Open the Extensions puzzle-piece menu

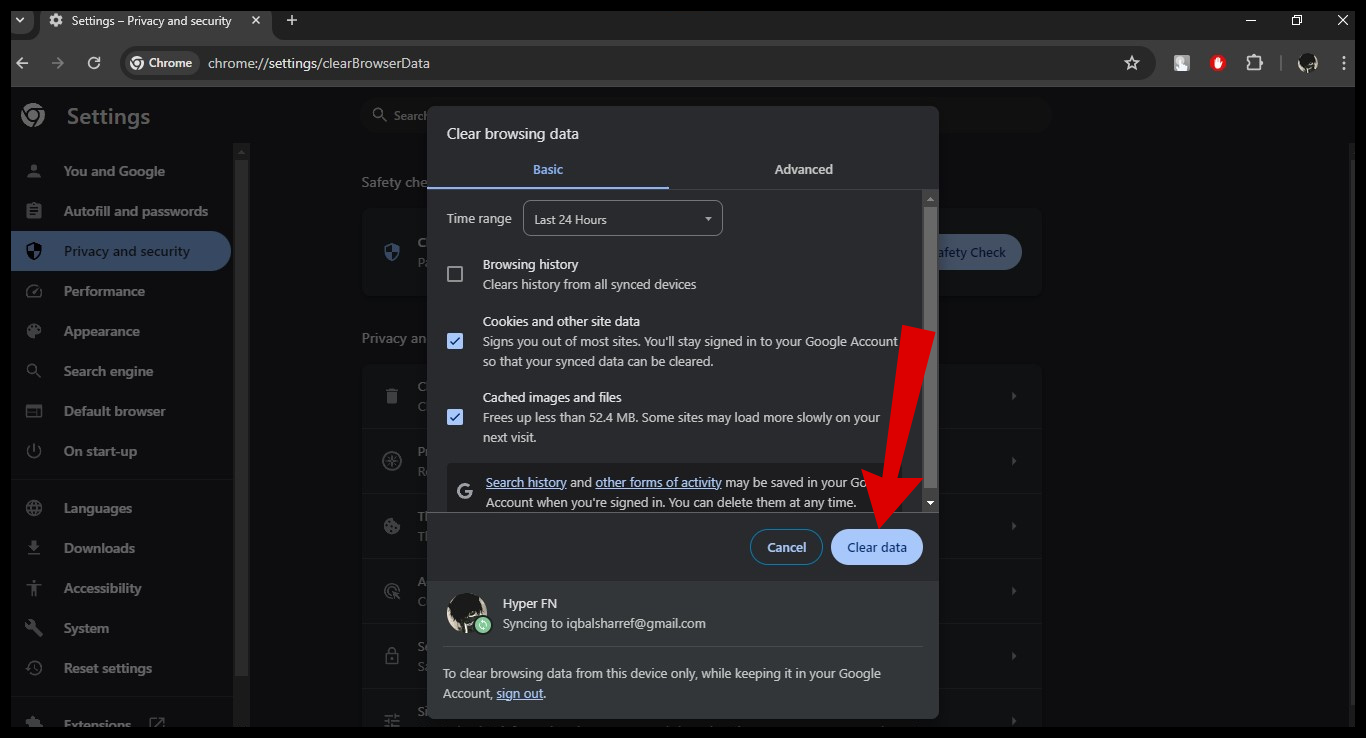[1254, 63]
